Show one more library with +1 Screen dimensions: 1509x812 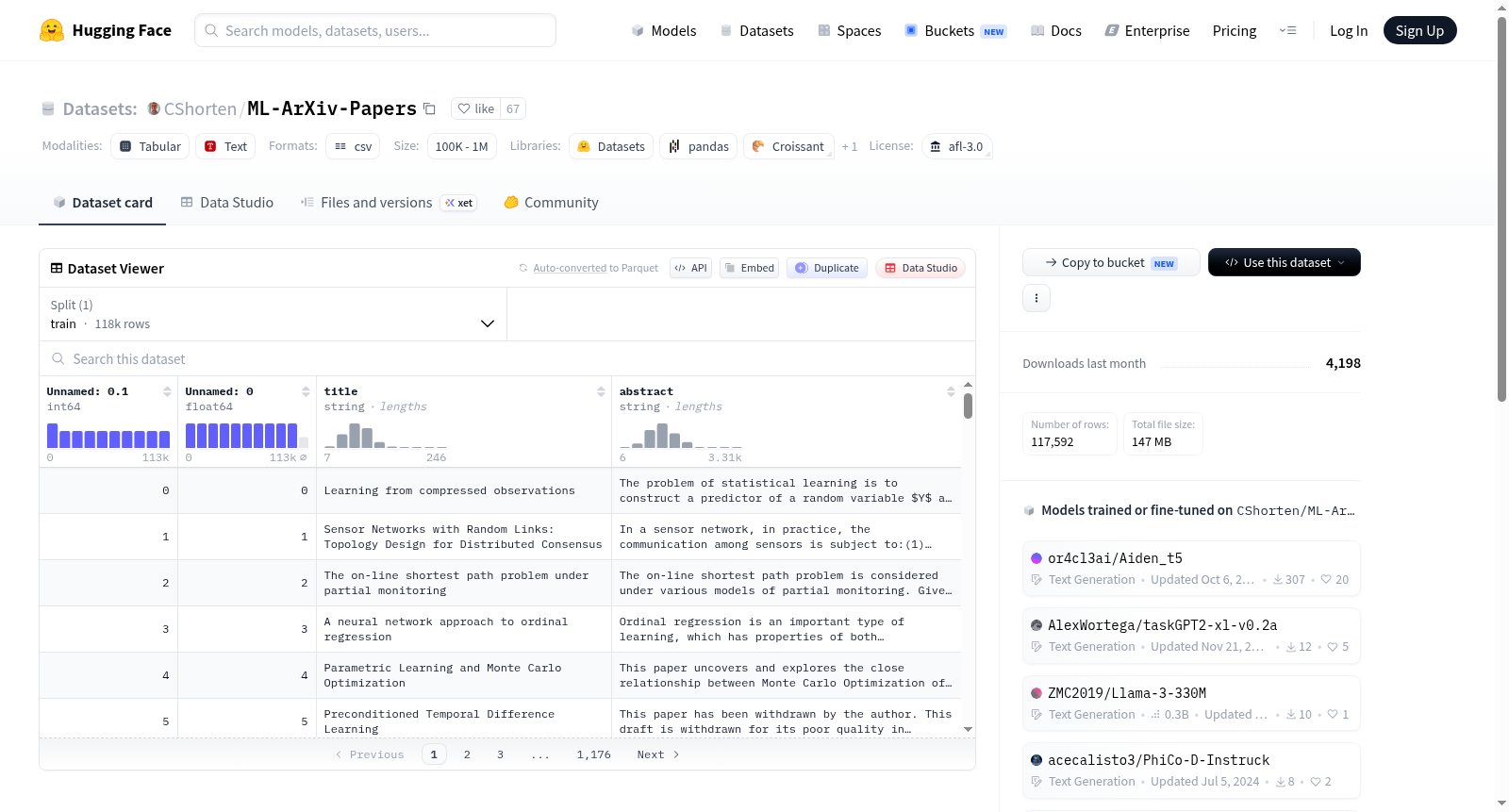click(x=850, y=146)
